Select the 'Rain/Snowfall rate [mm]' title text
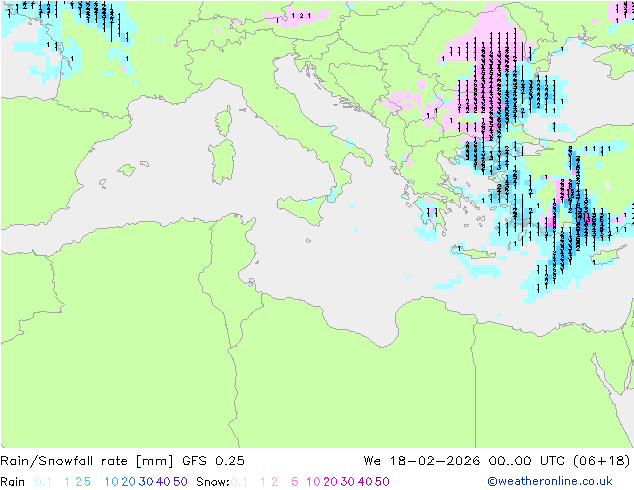Viewport: 634px width, 490px height. click(87, 461)
